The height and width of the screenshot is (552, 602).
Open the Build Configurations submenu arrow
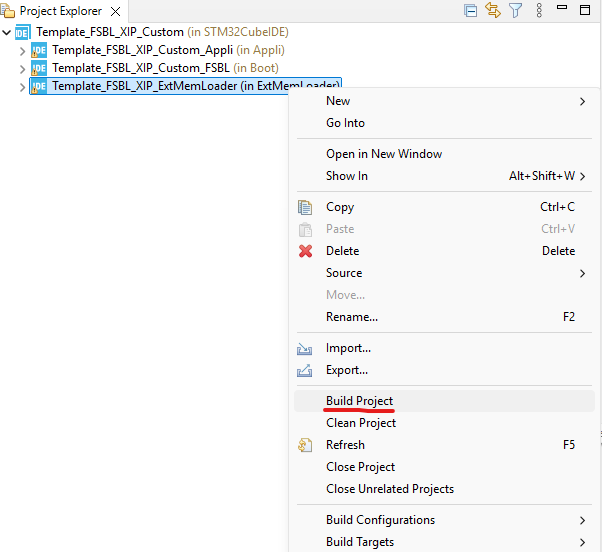(582, 520)
